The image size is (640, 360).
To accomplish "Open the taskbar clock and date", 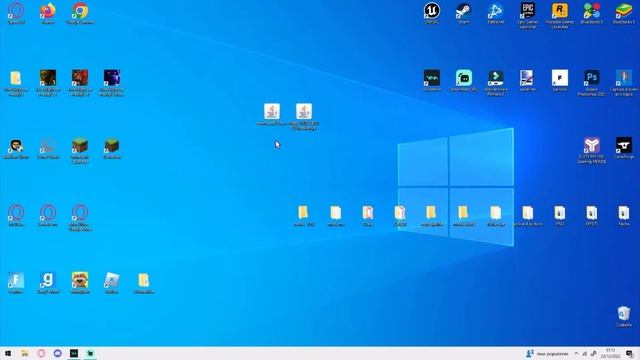I will point(610,353).
